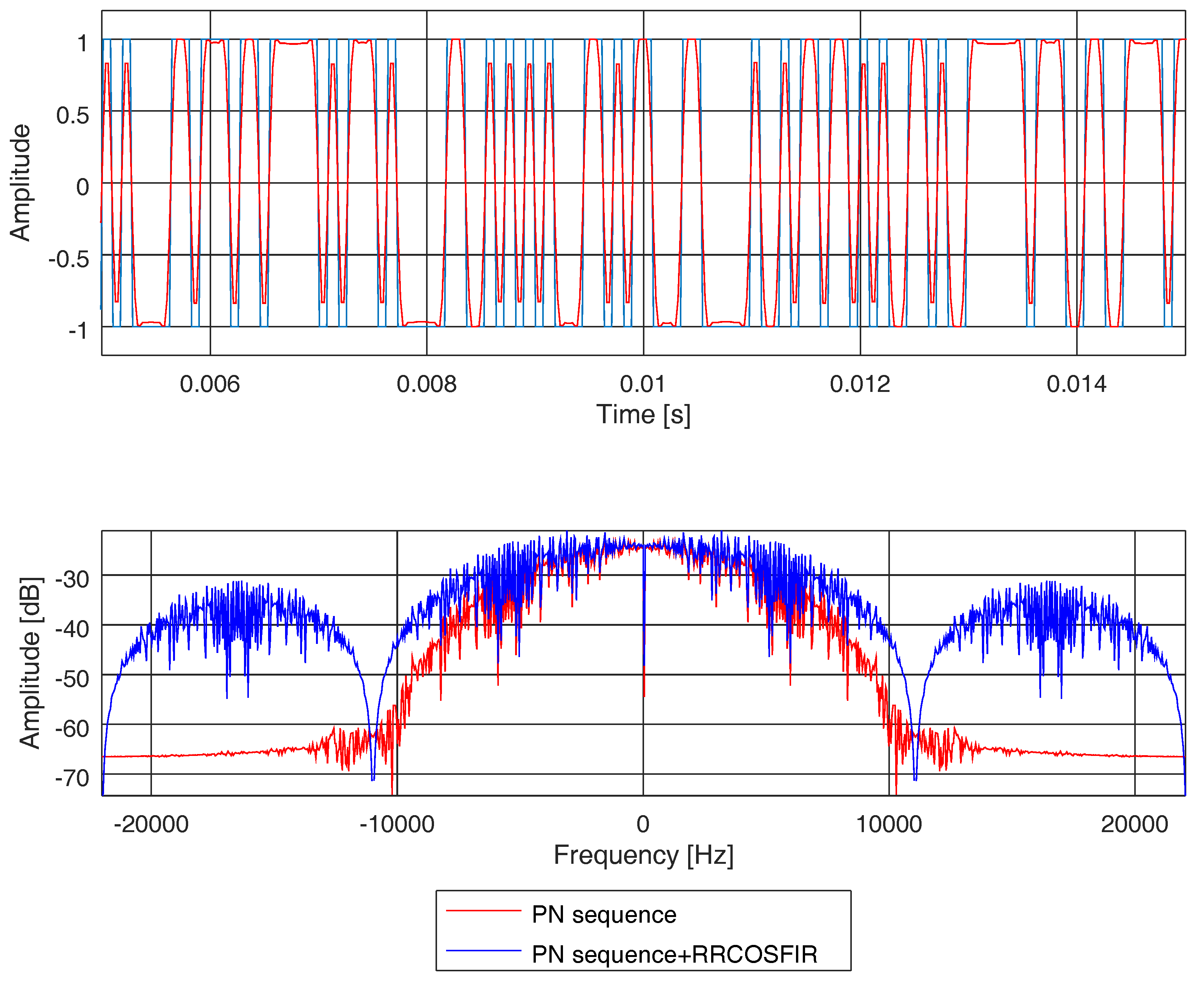Click the red line sample in the legend
Image resolution: width=1204 pixels, height=983 pixels.
[x=483, y=911]
